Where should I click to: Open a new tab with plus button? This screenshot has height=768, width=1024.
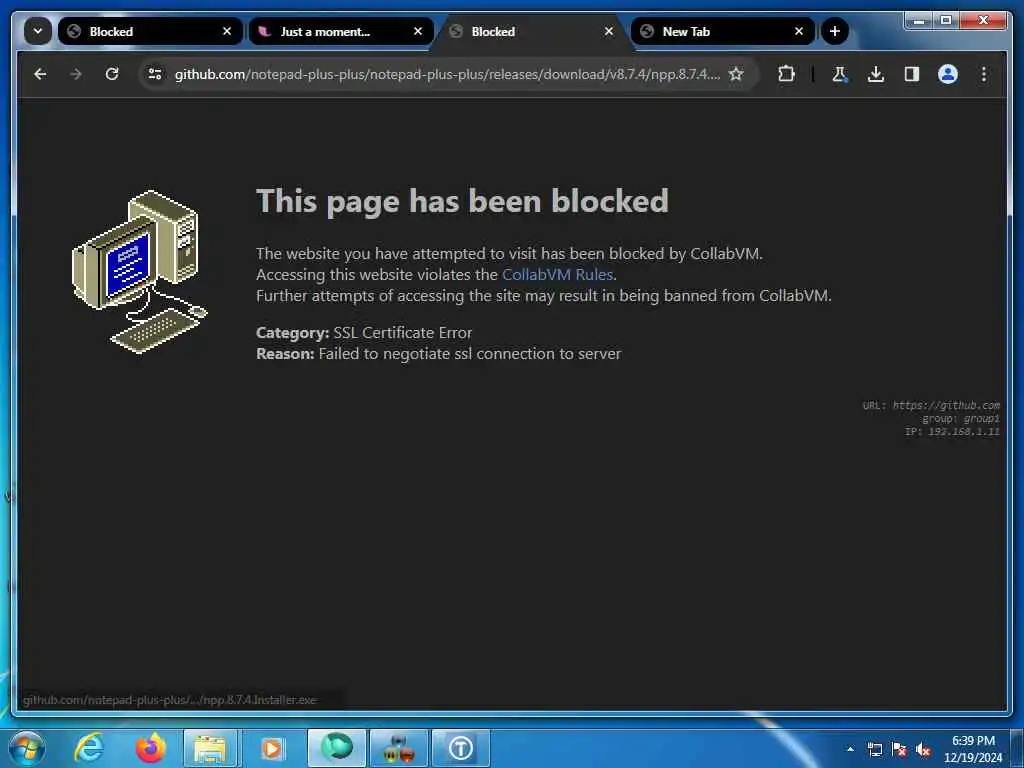835,31
